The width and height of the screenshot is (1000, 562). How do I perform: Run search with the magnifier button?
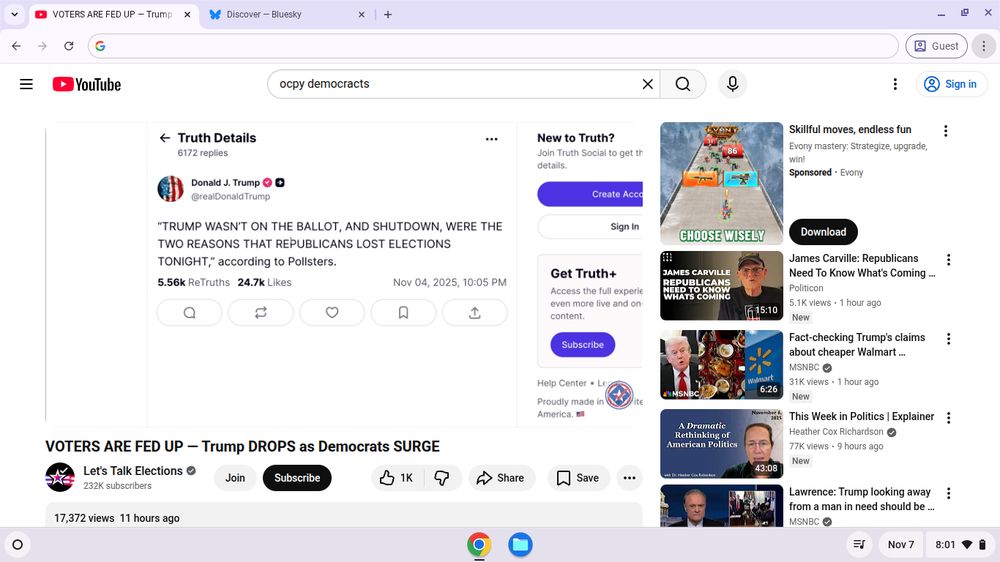click(x=682, y=84)
